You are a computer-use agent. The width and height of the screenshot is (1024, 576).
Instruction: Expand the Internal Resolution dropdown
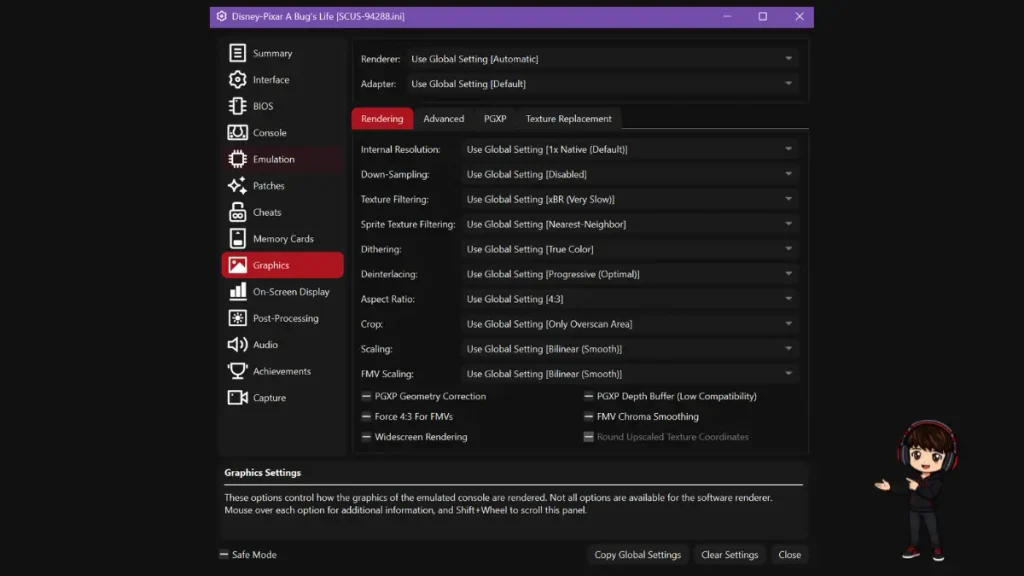(629, 150)
